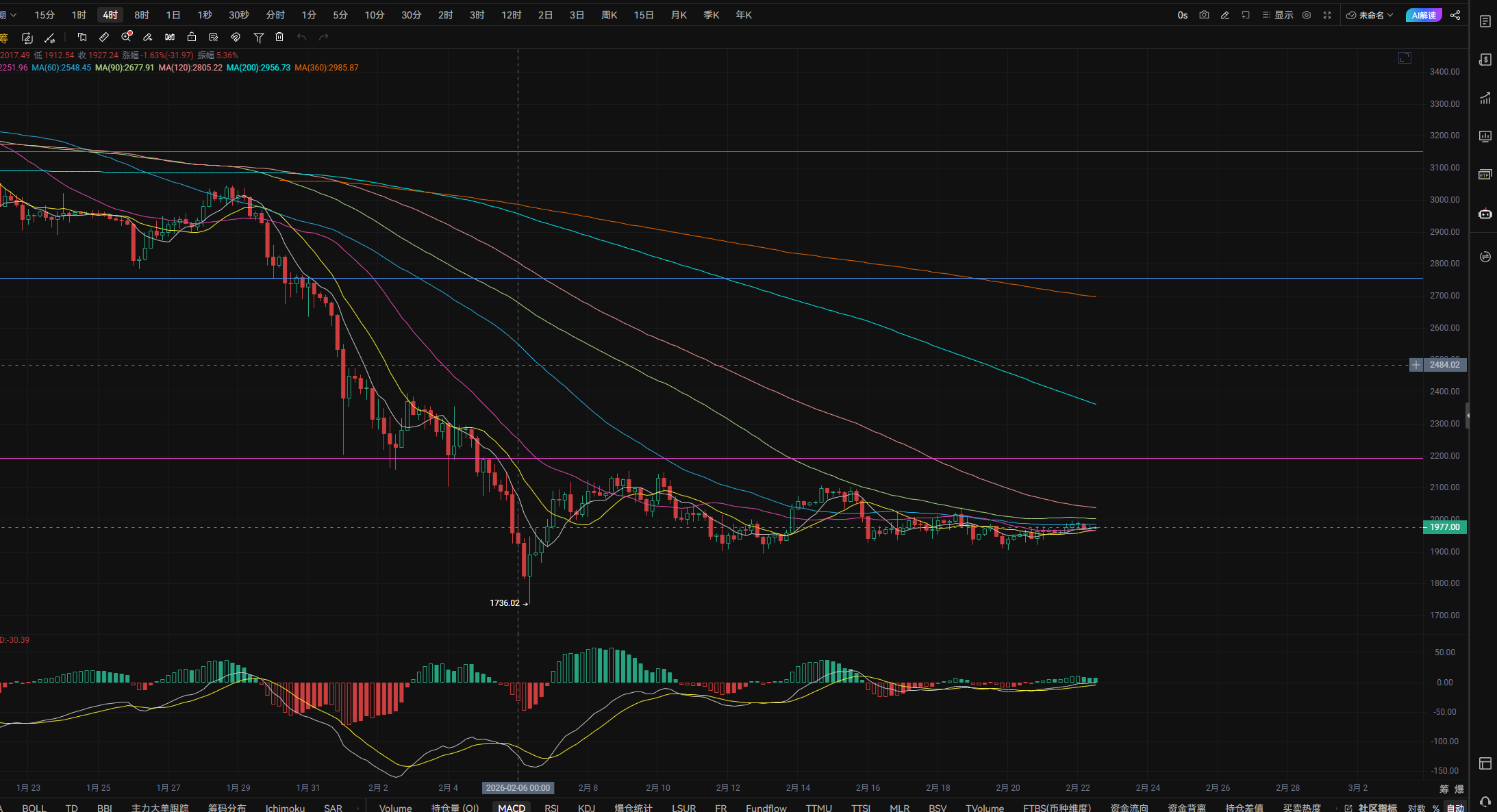1497x812 pixels.
Task: Switch to the 1日 timeframe
Action: tap(173, 15)
